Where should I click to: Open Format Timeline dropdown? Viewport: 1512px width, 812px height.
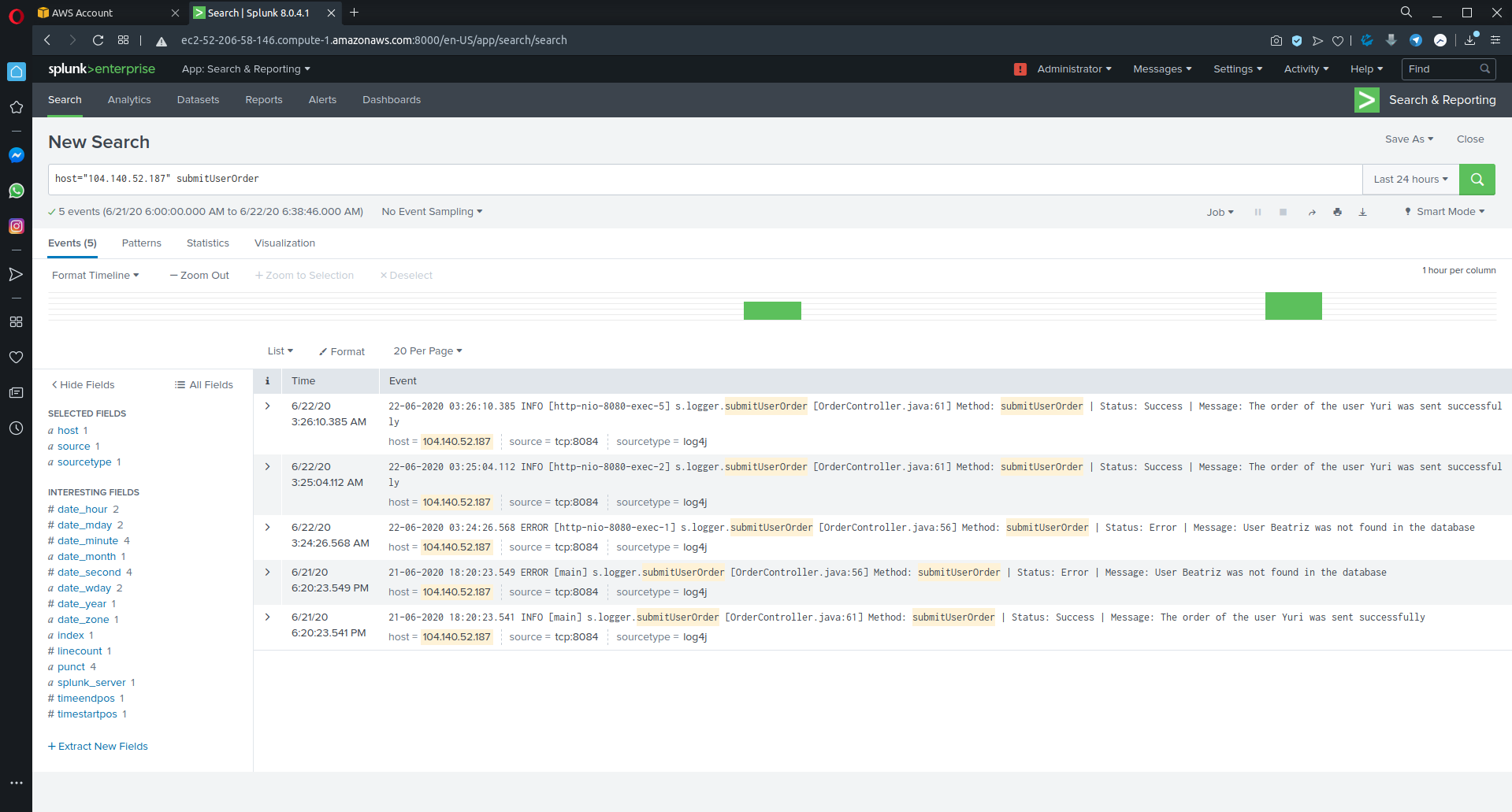pos(95,276)
